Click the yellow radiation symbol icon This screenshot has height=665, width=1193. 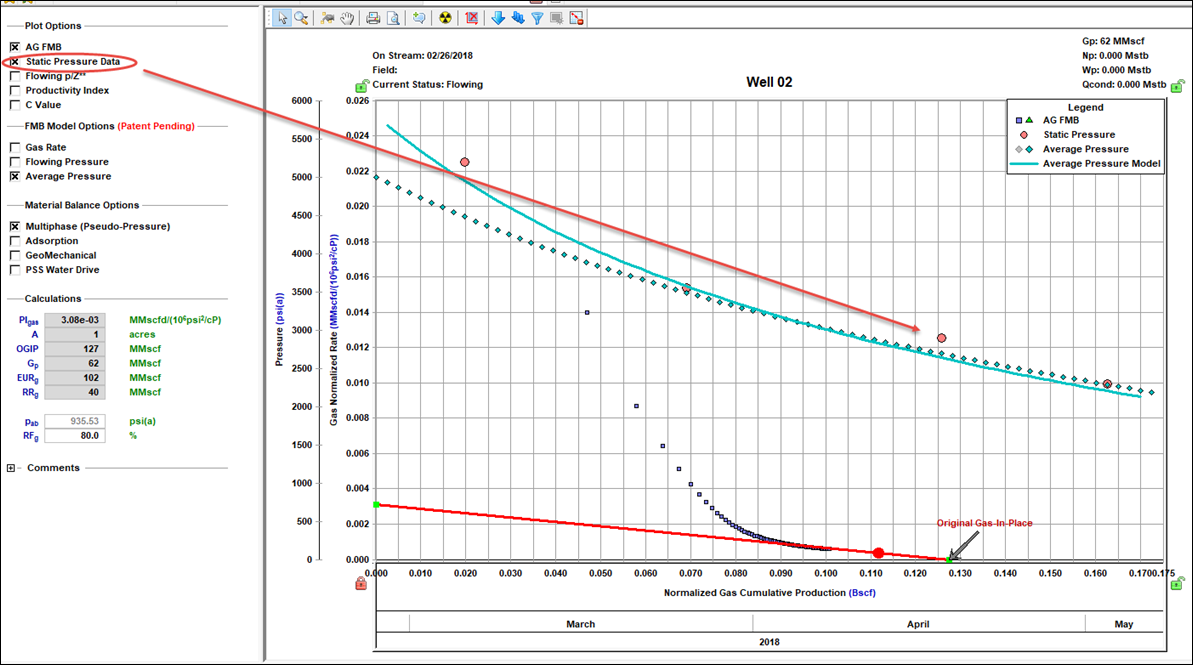coord(445,18)
